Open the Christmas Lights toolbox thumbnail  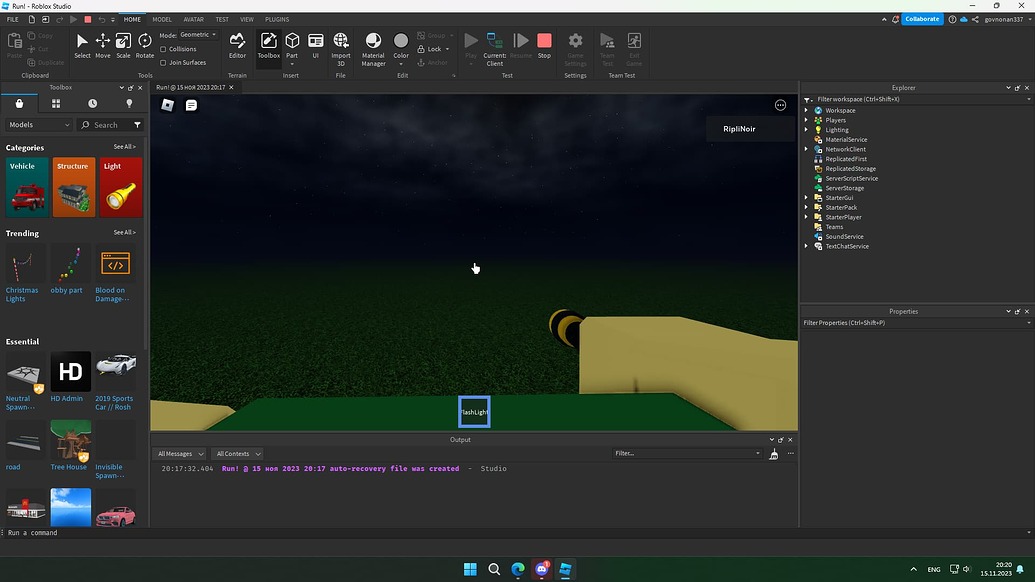[x=23, y=266]
